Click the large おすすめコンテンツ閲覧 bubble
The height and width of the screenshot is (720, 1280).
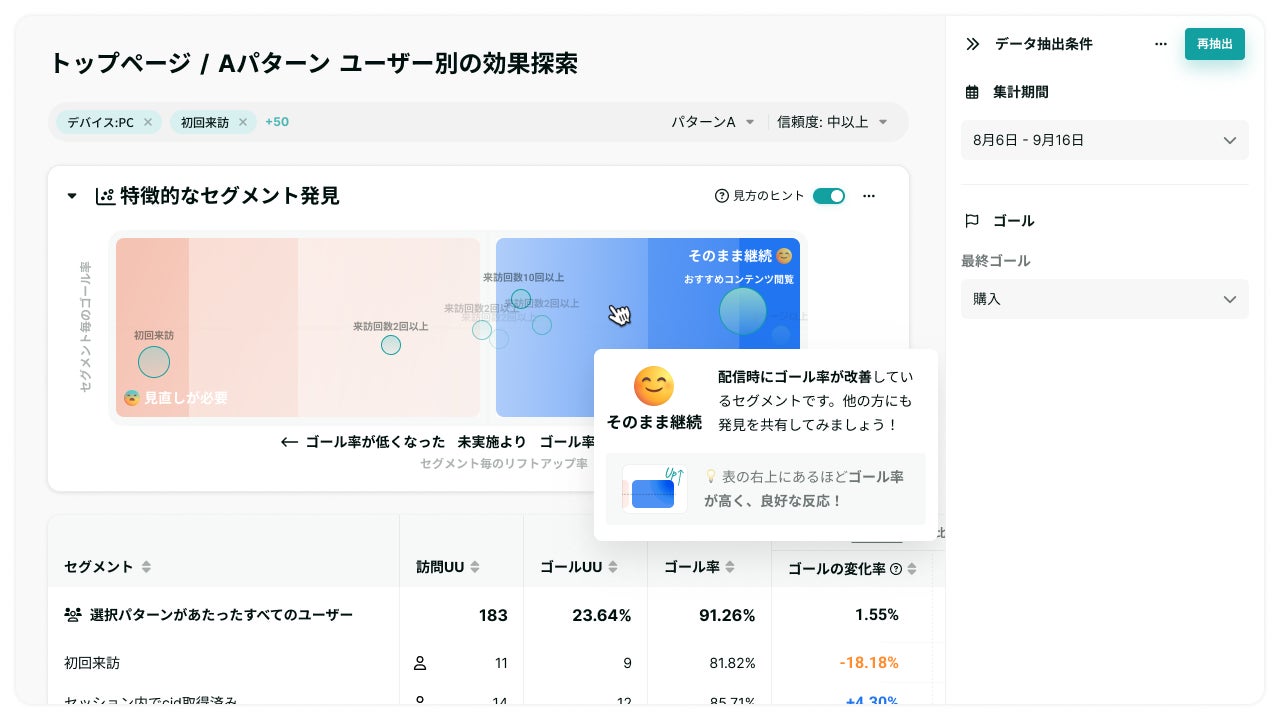click(x=743, y=311)
